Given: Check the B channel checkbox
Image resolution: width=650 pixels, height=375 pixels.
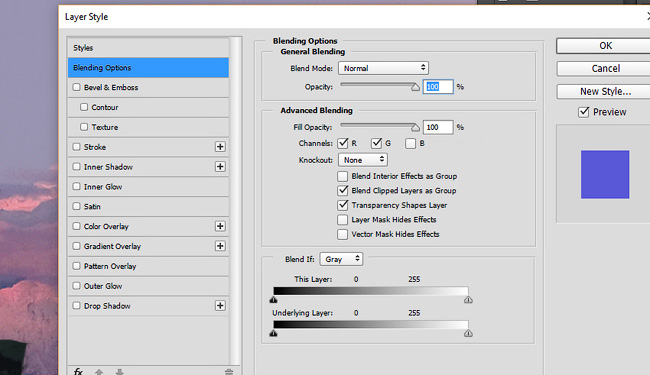Looking at the screenshot, I should pyautogui.click(x=410, y=143).
